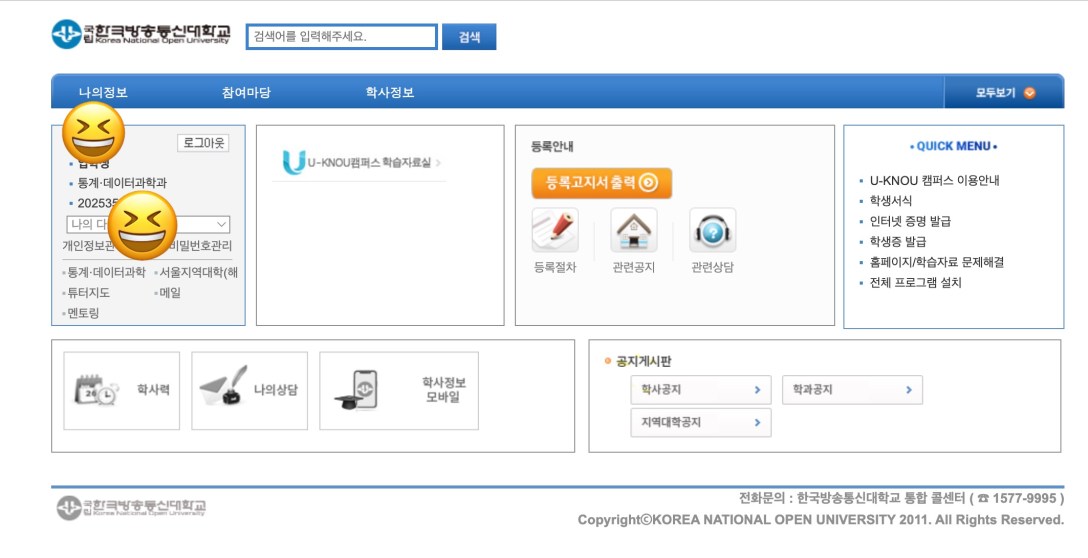Screen dimensions: 1088x558
Task: Open the 등록절차 pencil icon
Action: click(x=555, y=231)
